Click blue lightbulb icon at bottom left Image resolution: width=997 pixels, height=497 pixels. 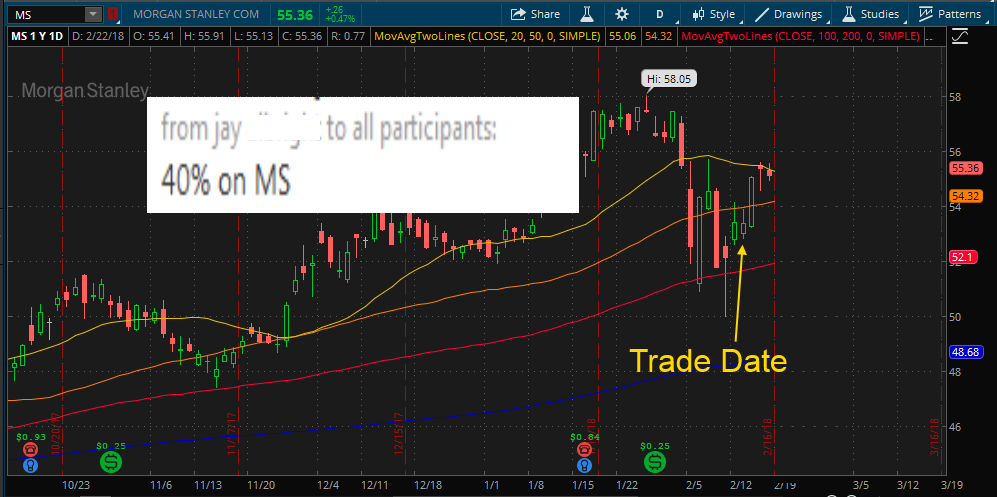tap(30, 466)
